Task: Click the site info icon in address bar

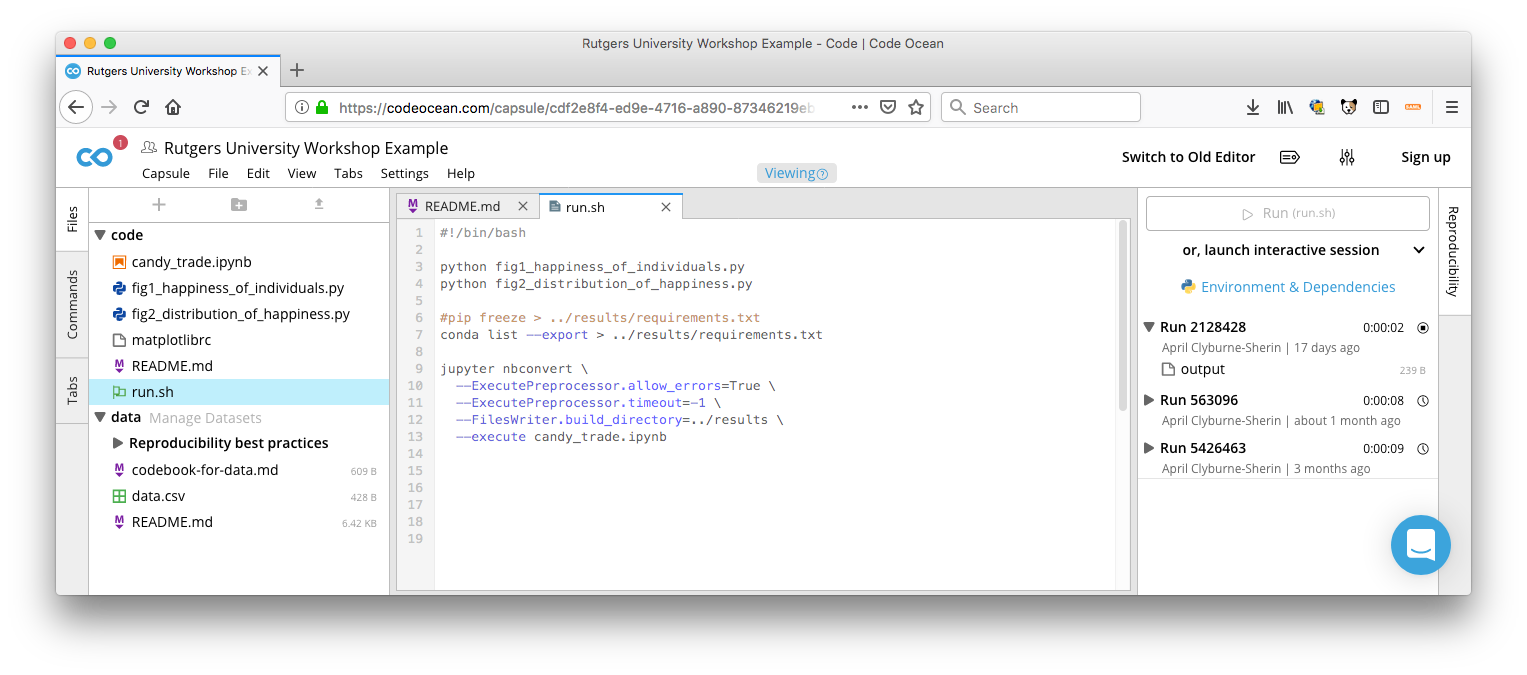Action: pyautogui.click(x=302, y=107)
